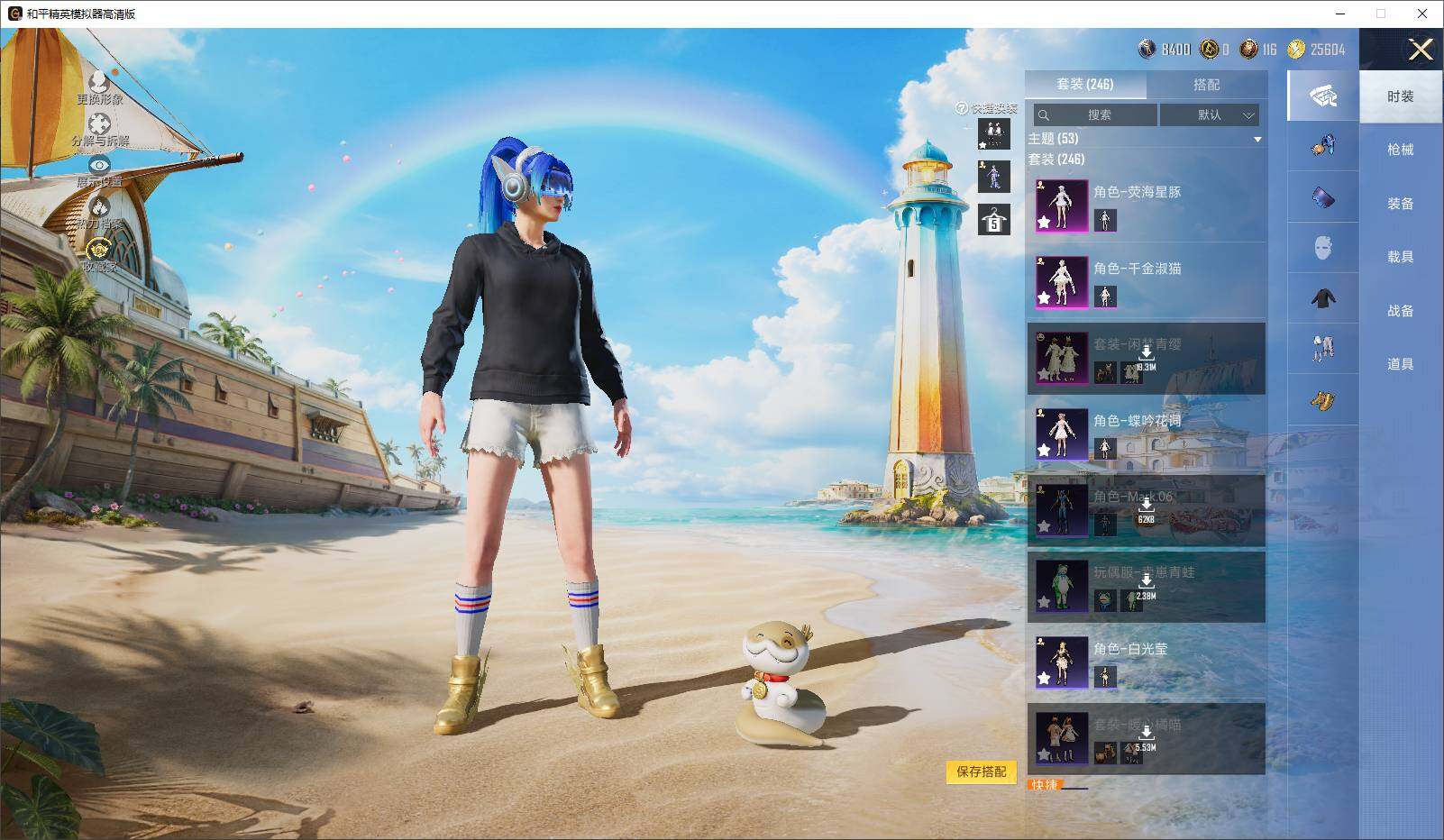The height and width of the screenshot is (840, 1444).
Task: Click the small item icon under 角色-荧海星豚
Action: (1105, 220)
